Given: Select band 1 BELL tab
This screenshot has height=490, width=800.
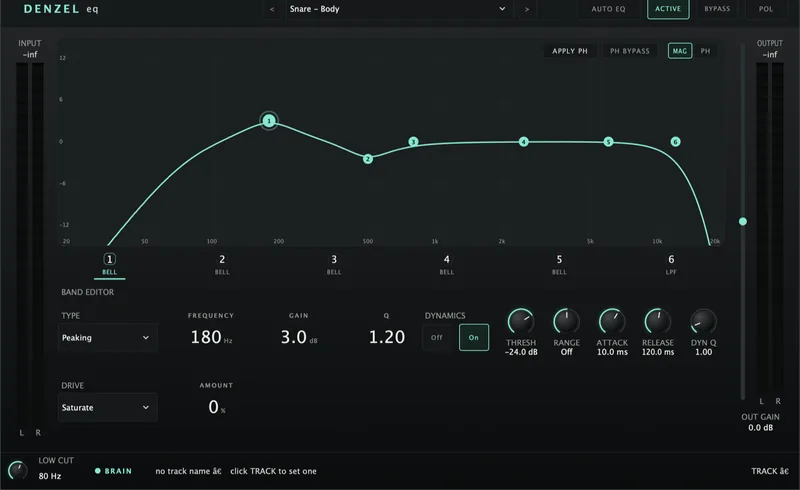Looking at the screenshot, I should click(109, 264).
